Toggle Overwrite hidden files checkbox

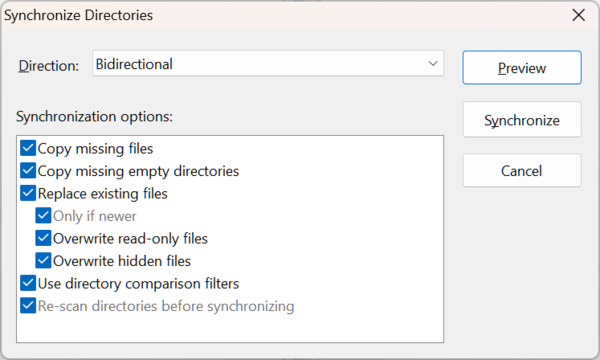coord(43,261)
